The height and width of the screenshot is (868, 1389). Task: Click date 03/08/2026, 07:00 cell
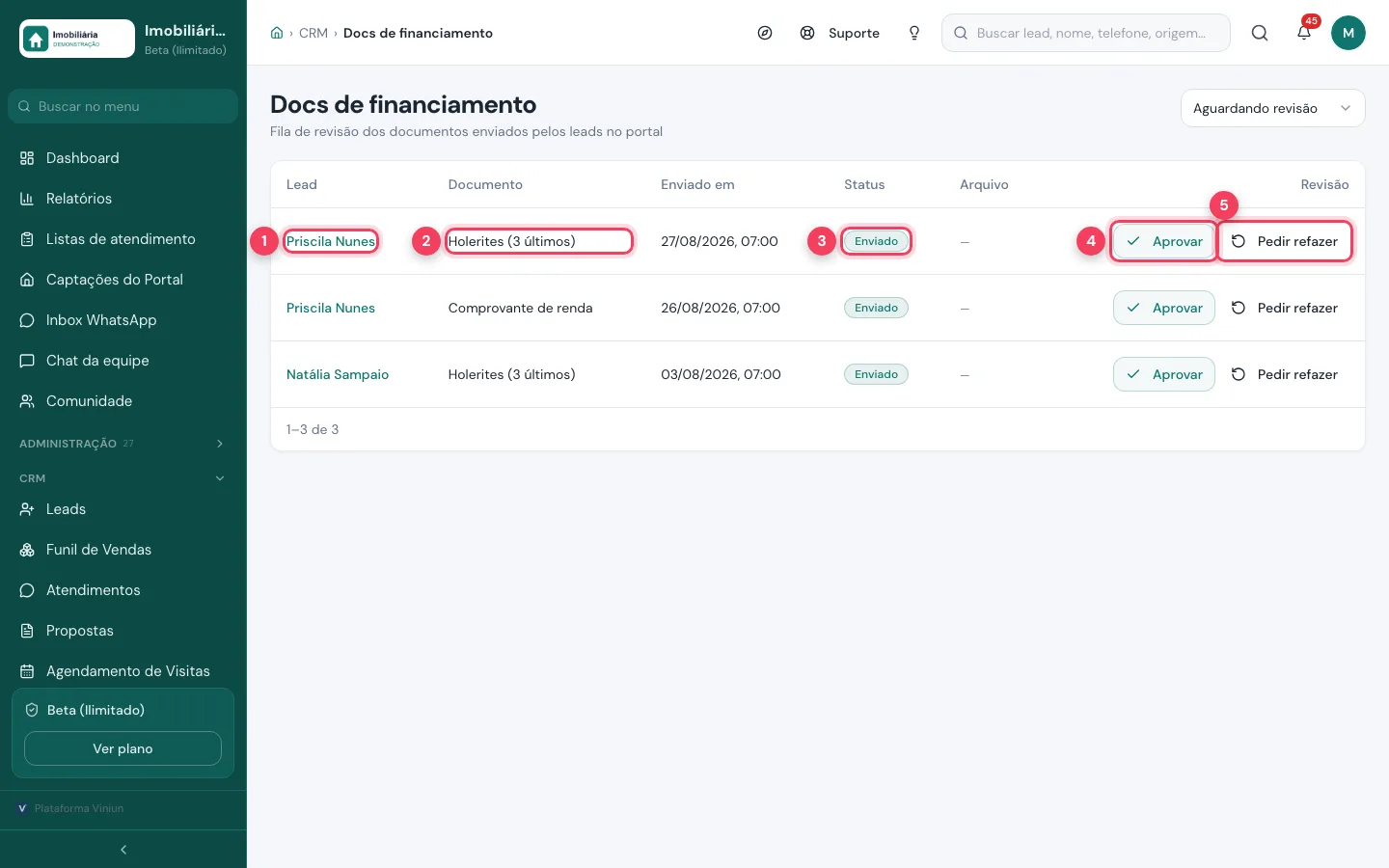point(721,374)
